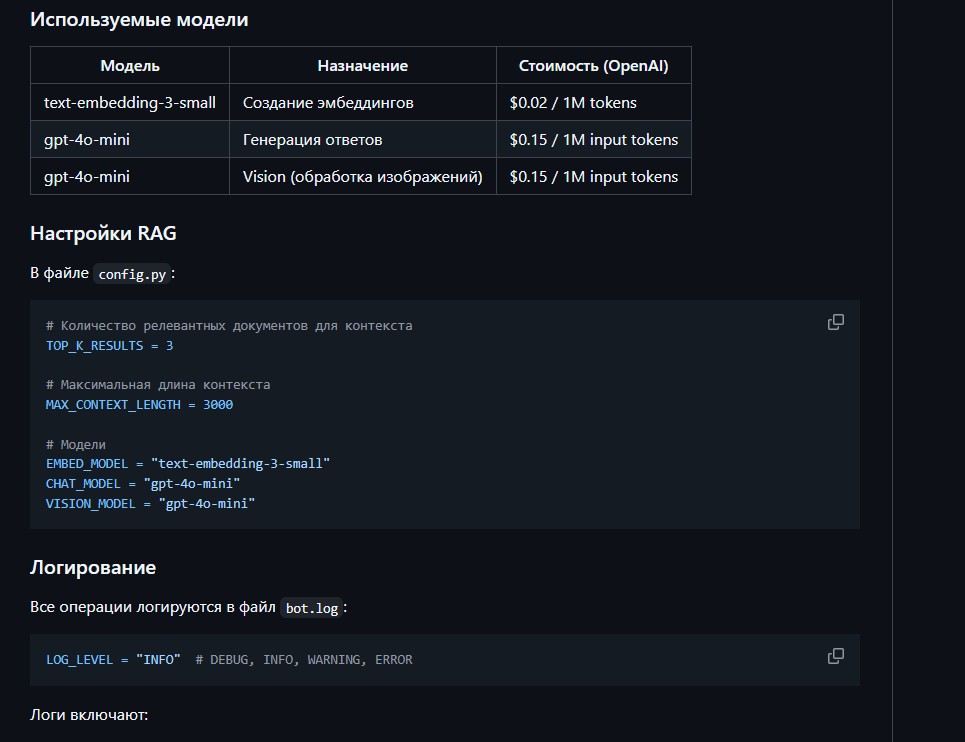Image resolution: width=965 pixels, height=742 pixels.
Task: Click the EMBED_MODEL code line
Action: pyautogui.click(x=188, y=464)
